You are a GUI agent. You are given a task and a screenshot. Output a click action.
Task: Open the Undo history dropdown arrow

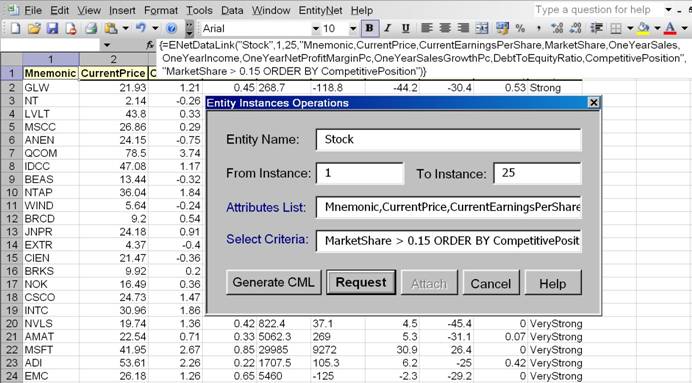[x=155, y=29]
